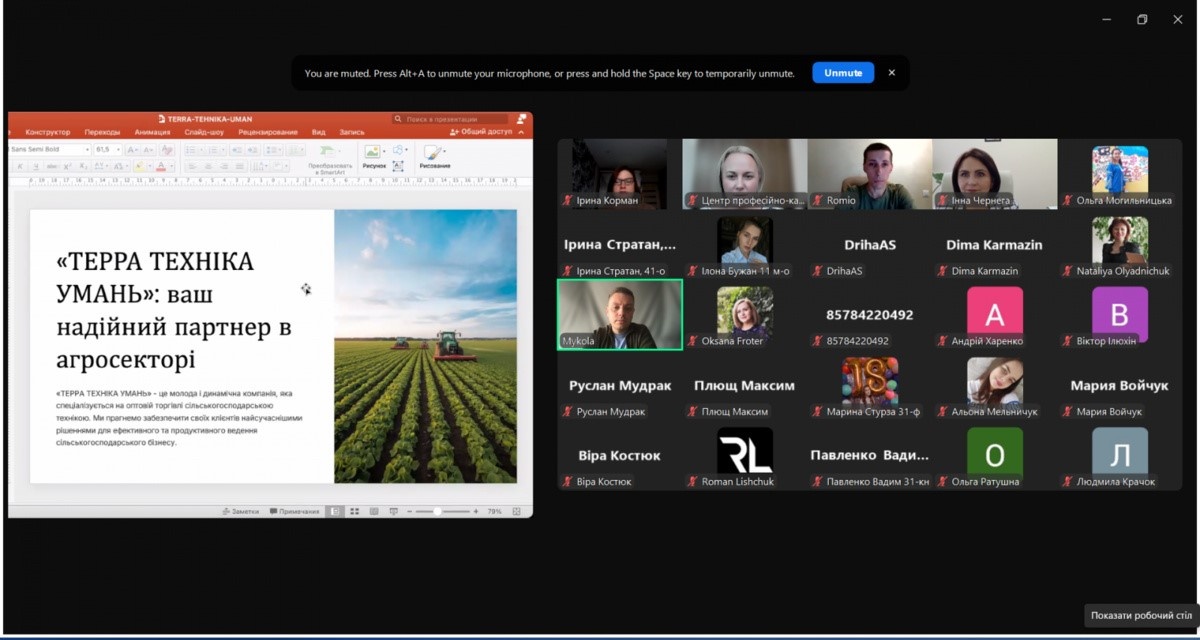Click Показати робочий стіл button
1200x640 pixels.
point(1140,616)
